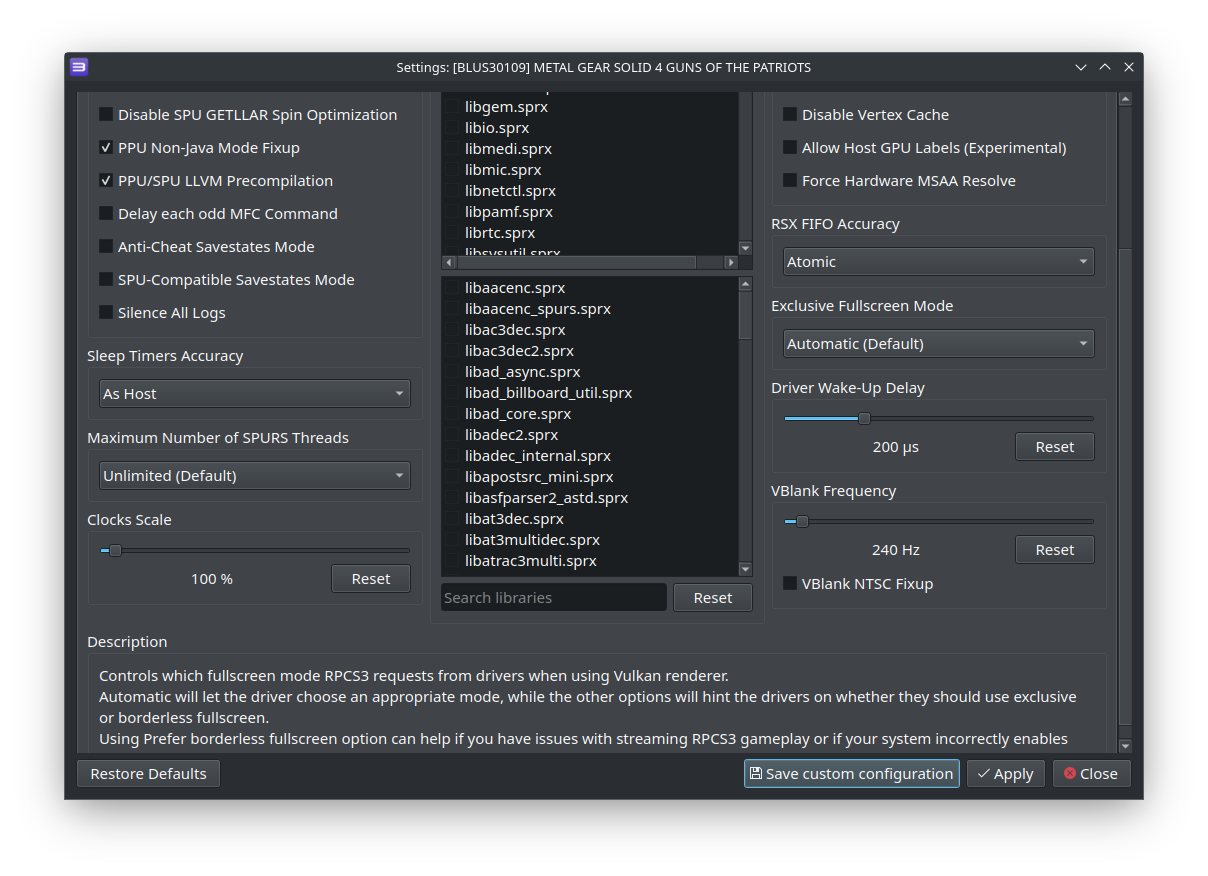Reset VBlank Frequency value
1208x876 pixels.
1055,550
